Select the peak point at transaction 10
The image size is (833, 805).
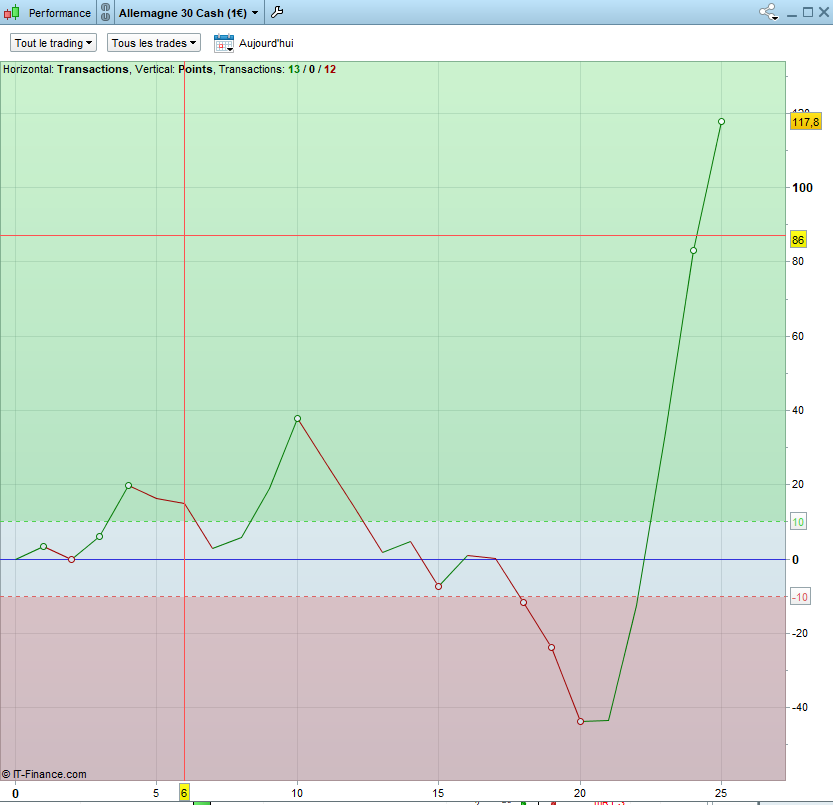click(298, 419)
